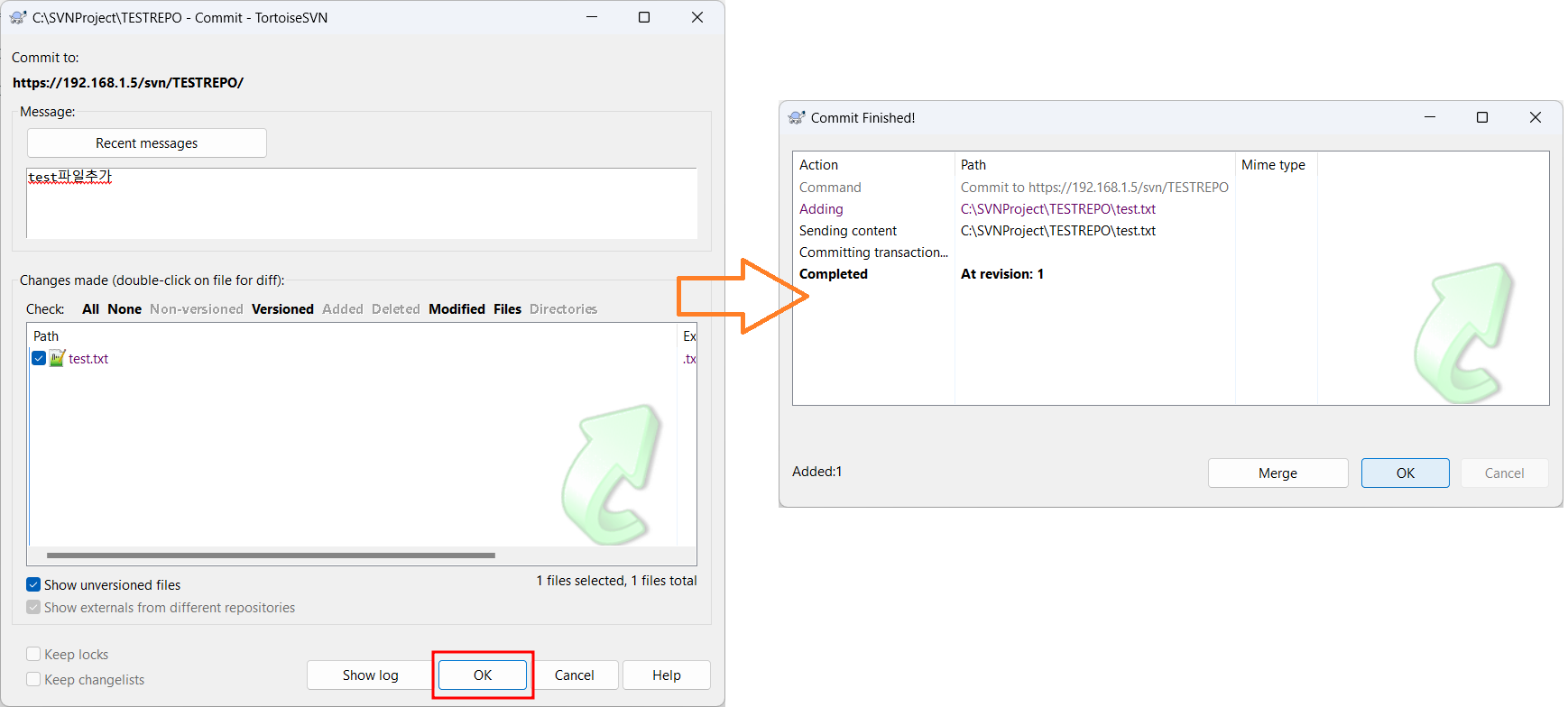1568x707 pixels.
Task: Click Cancel in the Commit window
Action: tap(574, 675)
